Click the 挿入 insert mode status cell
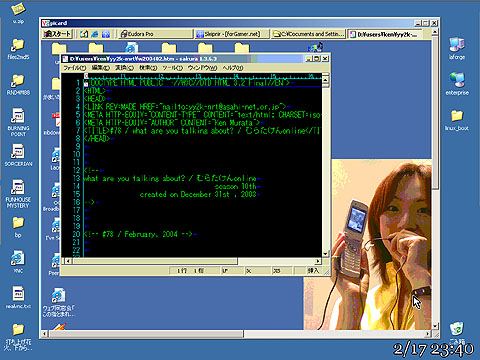This screenshot has width=480, height=360. [x=313, y=271]
